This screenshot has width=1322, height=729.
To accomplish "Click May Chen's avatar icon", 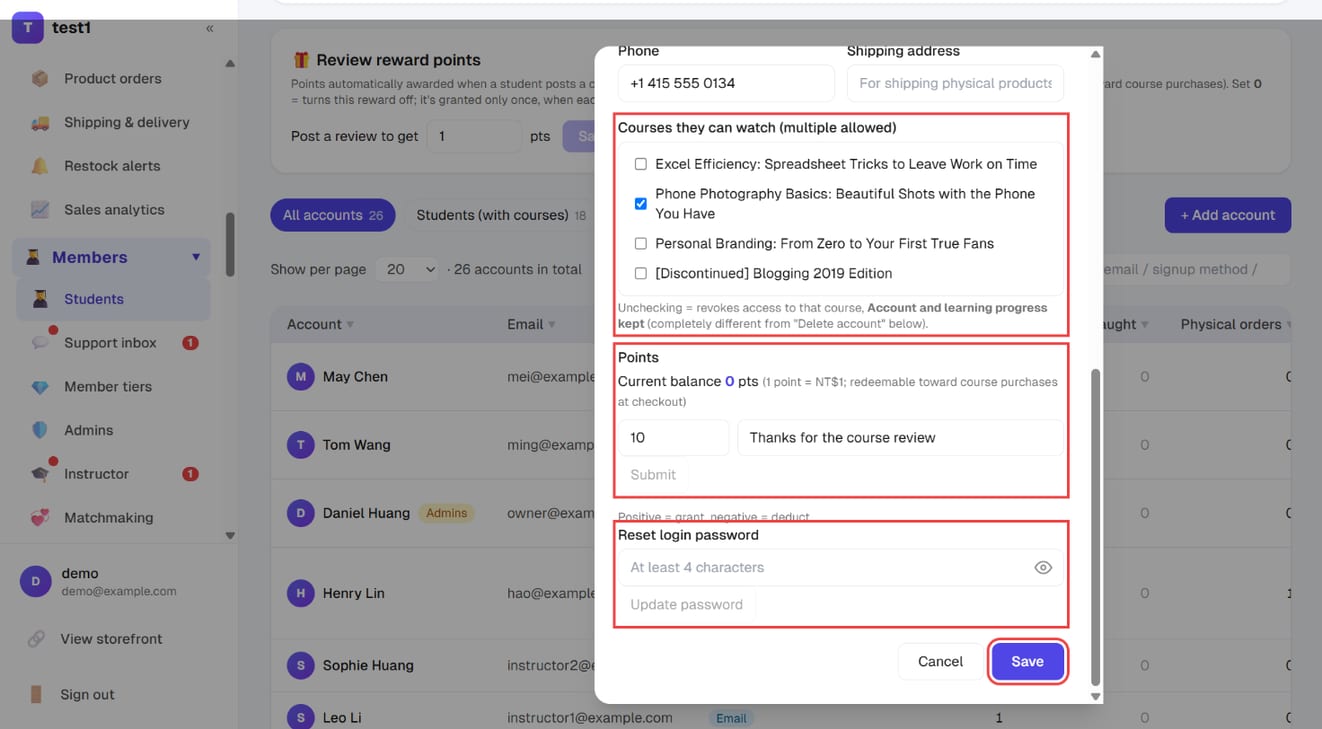I will [x=301, y=377].
